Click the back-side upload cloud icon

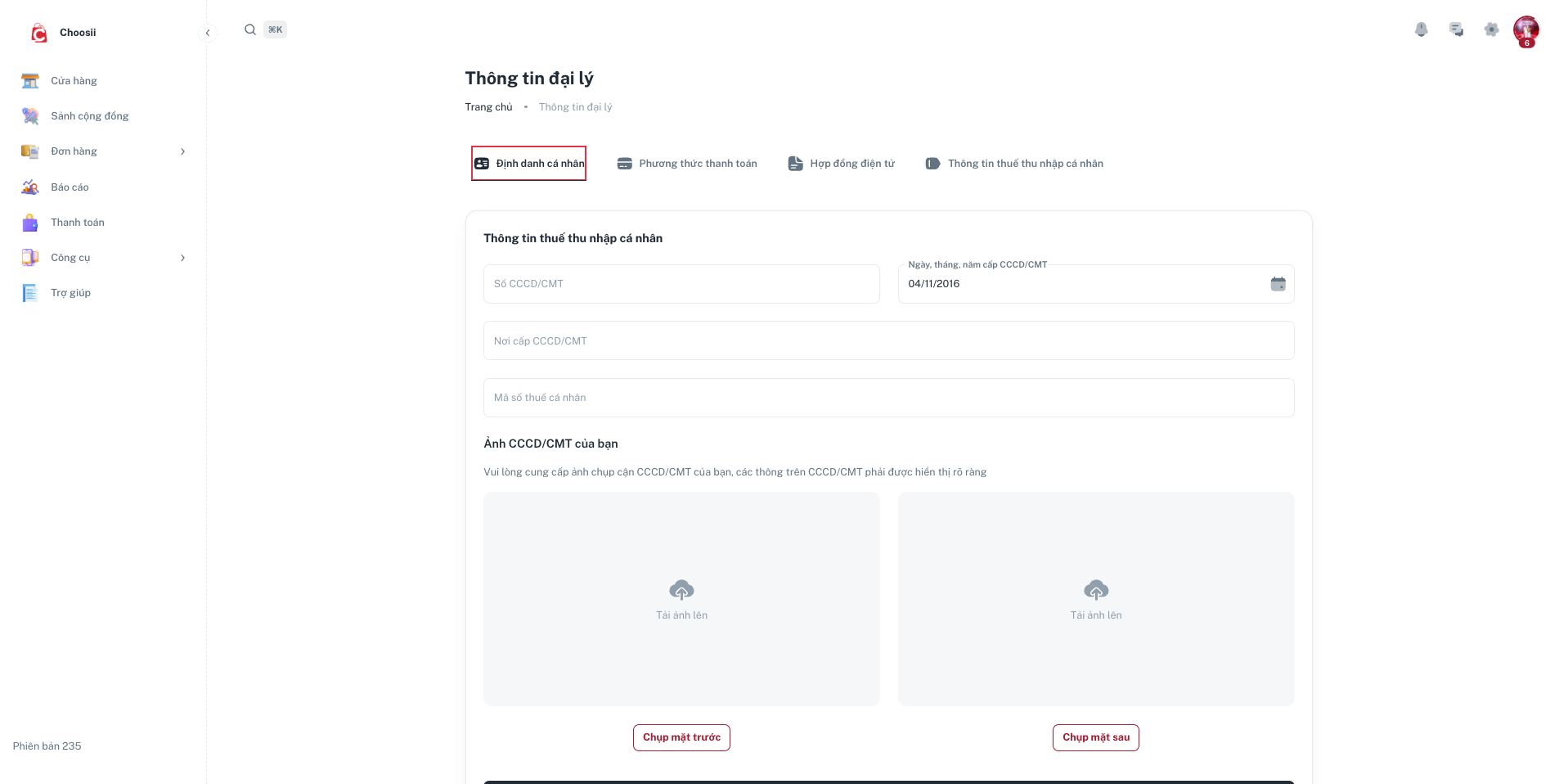pyautogui.click(x=1096, y=589)
